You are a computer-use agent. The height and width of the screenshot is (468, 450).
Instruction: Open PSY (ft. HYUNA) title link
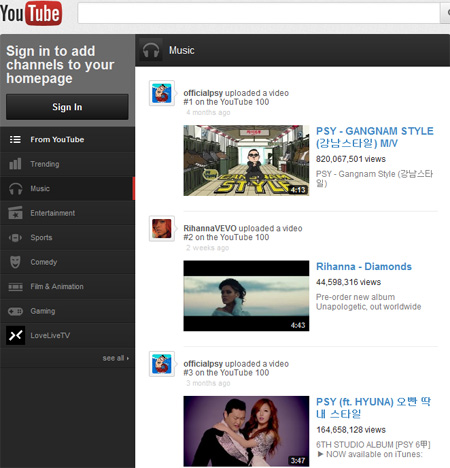pos(373,408)
